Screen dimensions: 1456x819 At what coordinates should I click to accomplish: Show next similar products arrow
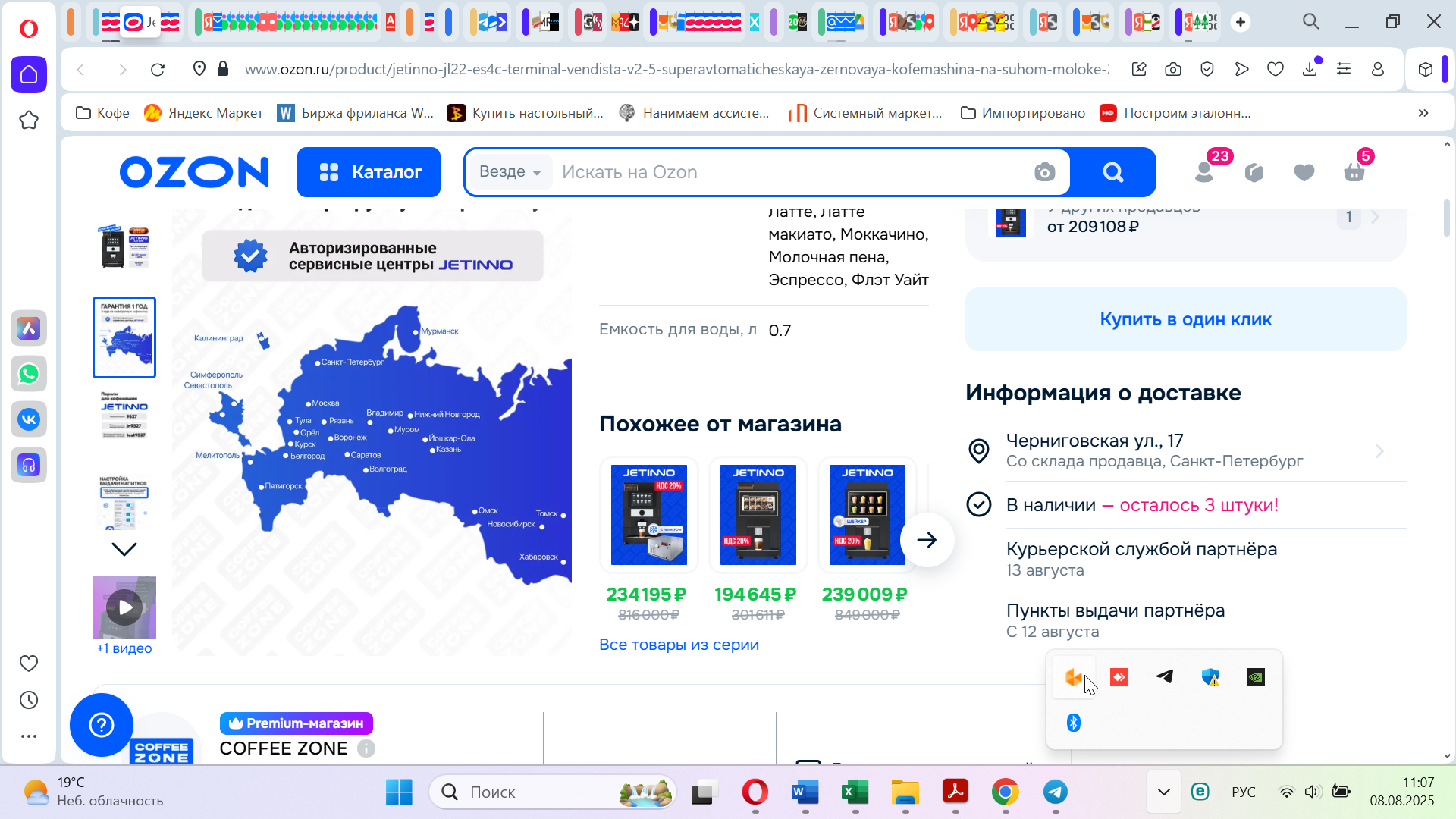927,540
